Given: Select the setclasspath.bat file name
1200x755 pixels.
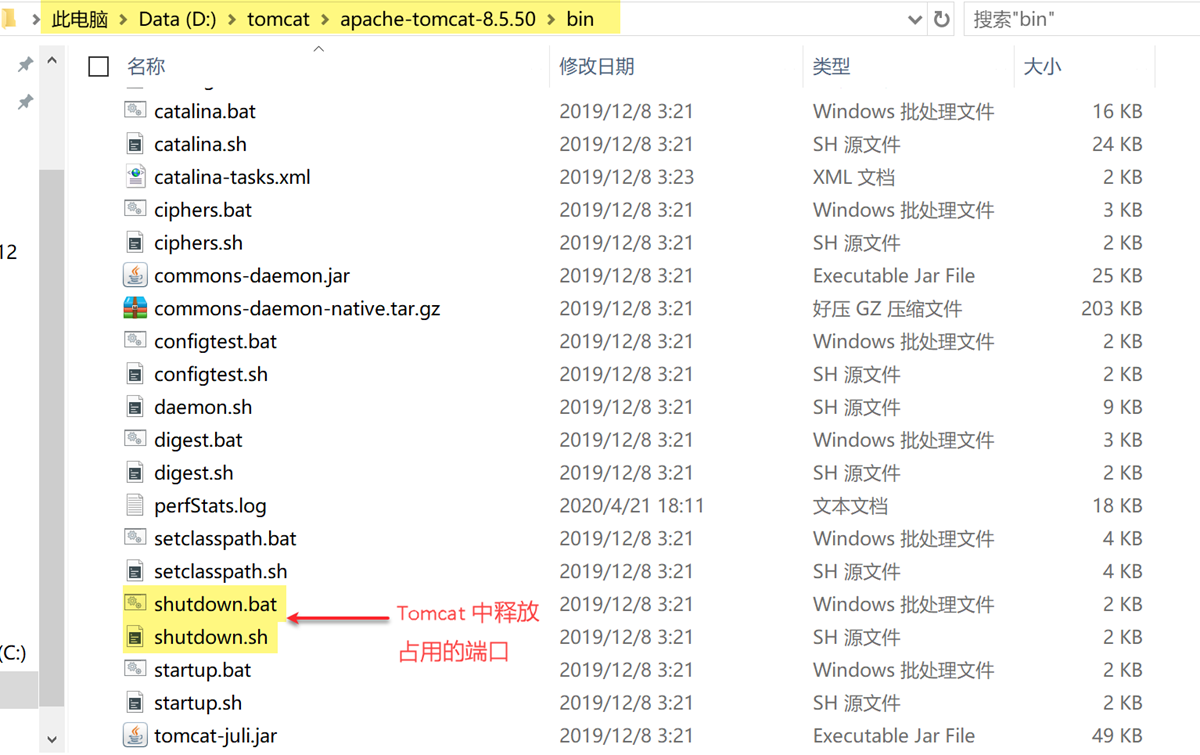Looking at the screenshot, I should 226,538.
